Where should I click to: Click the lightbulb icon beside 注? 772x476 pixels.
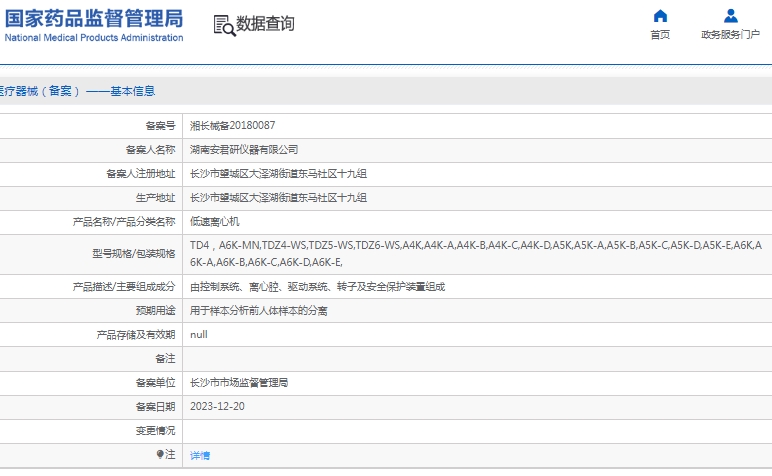point(160,454)
